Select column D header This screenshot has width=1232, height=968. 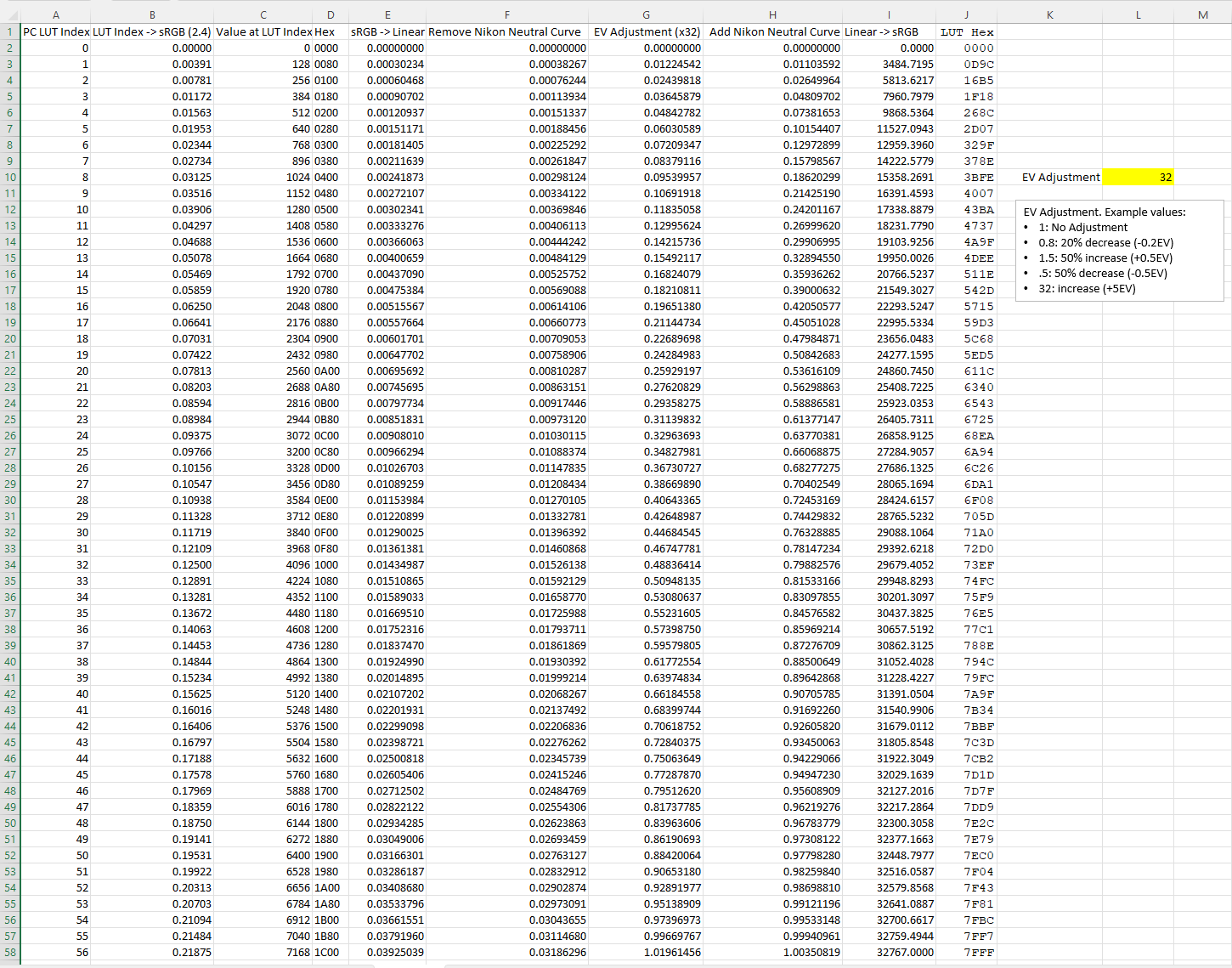[331, 14]
